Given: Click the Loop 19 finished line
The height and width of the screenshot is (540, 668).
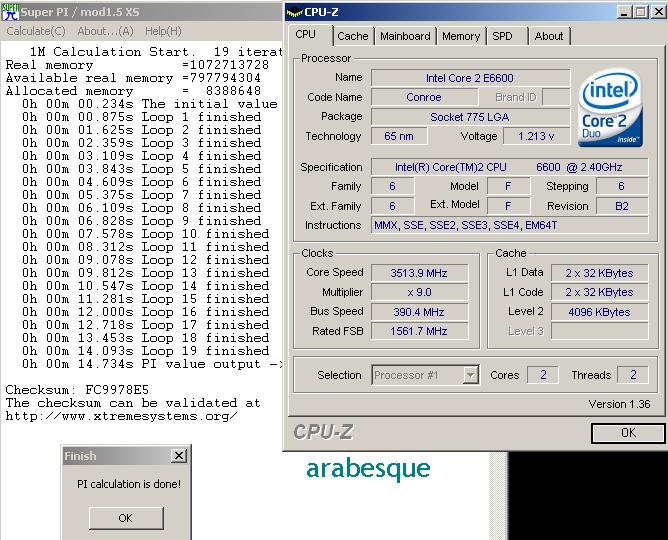Looking at the screenshot, I should tap(146, 351).
